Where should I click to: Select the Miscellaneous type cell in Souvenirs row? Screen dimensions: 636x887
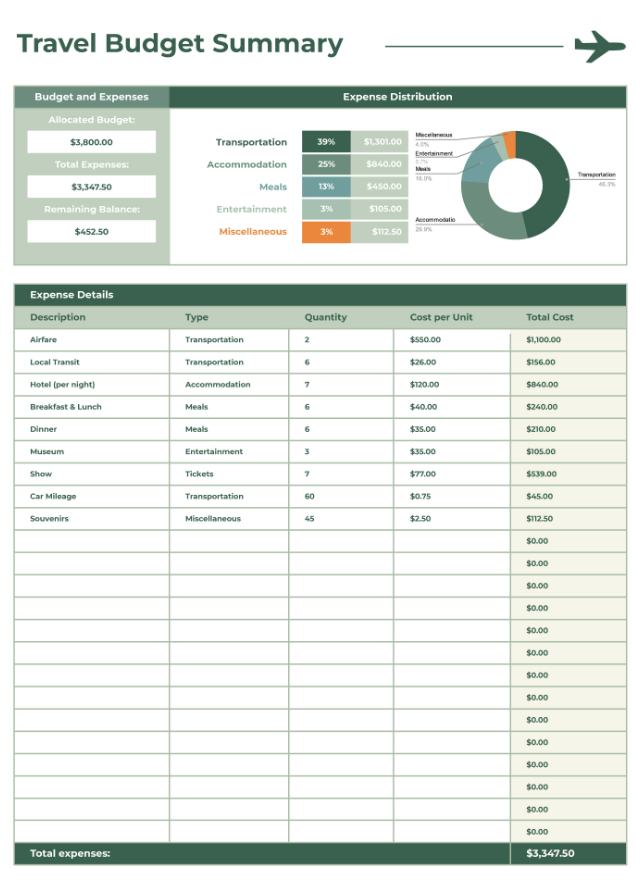pos(229,519)
